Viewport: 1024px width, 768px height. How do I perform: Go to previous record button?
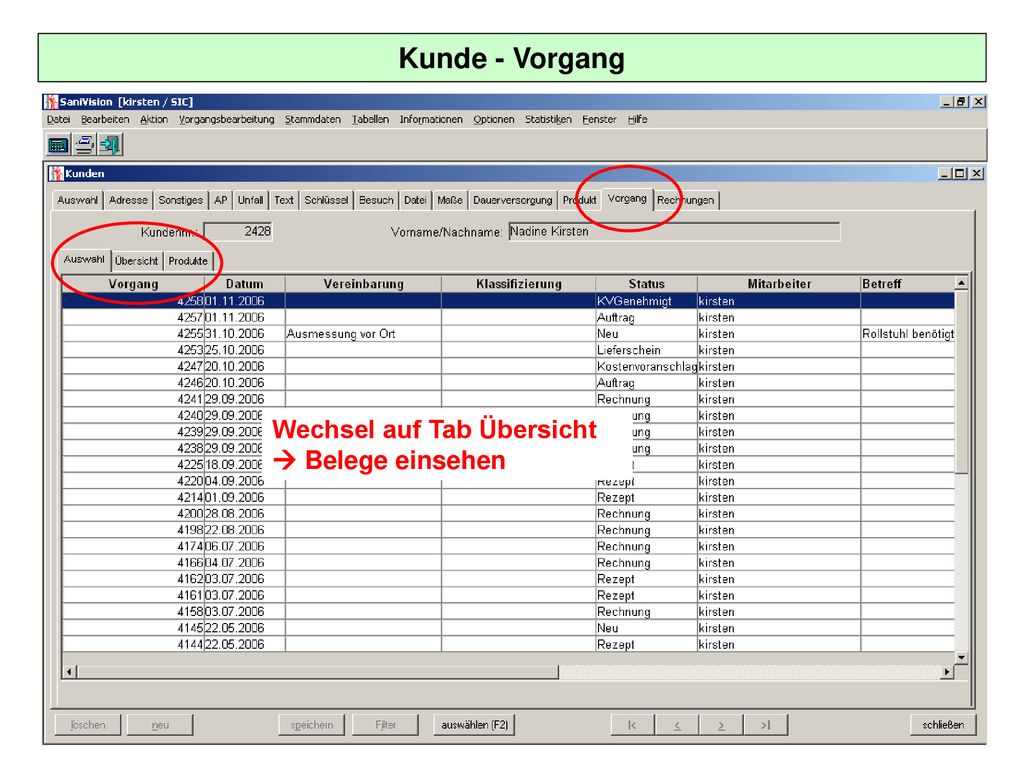tap(677, 725)
